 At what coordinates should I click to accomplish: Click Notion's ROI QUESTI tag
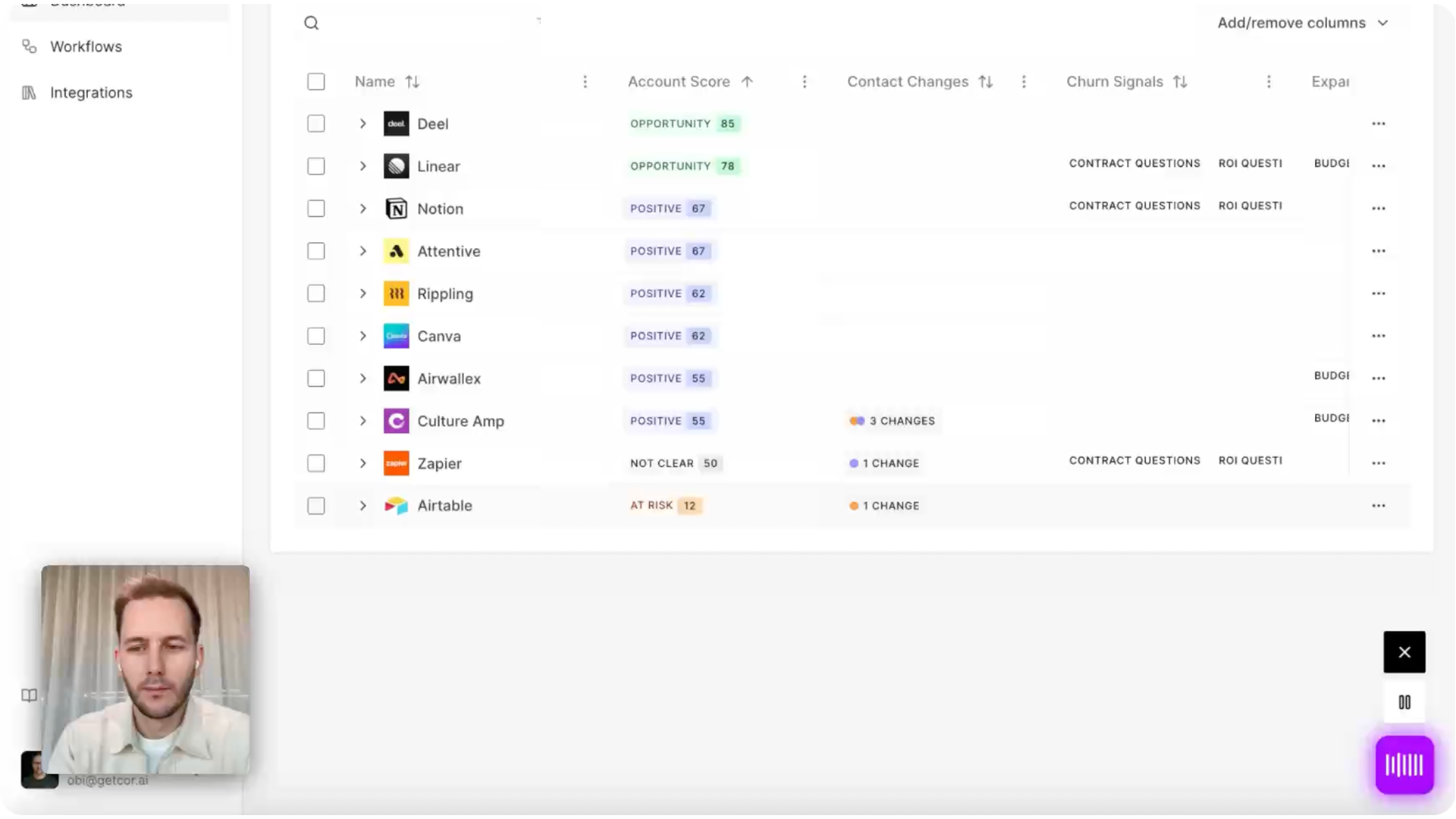pyautogui.click(x=1250, y=206)
